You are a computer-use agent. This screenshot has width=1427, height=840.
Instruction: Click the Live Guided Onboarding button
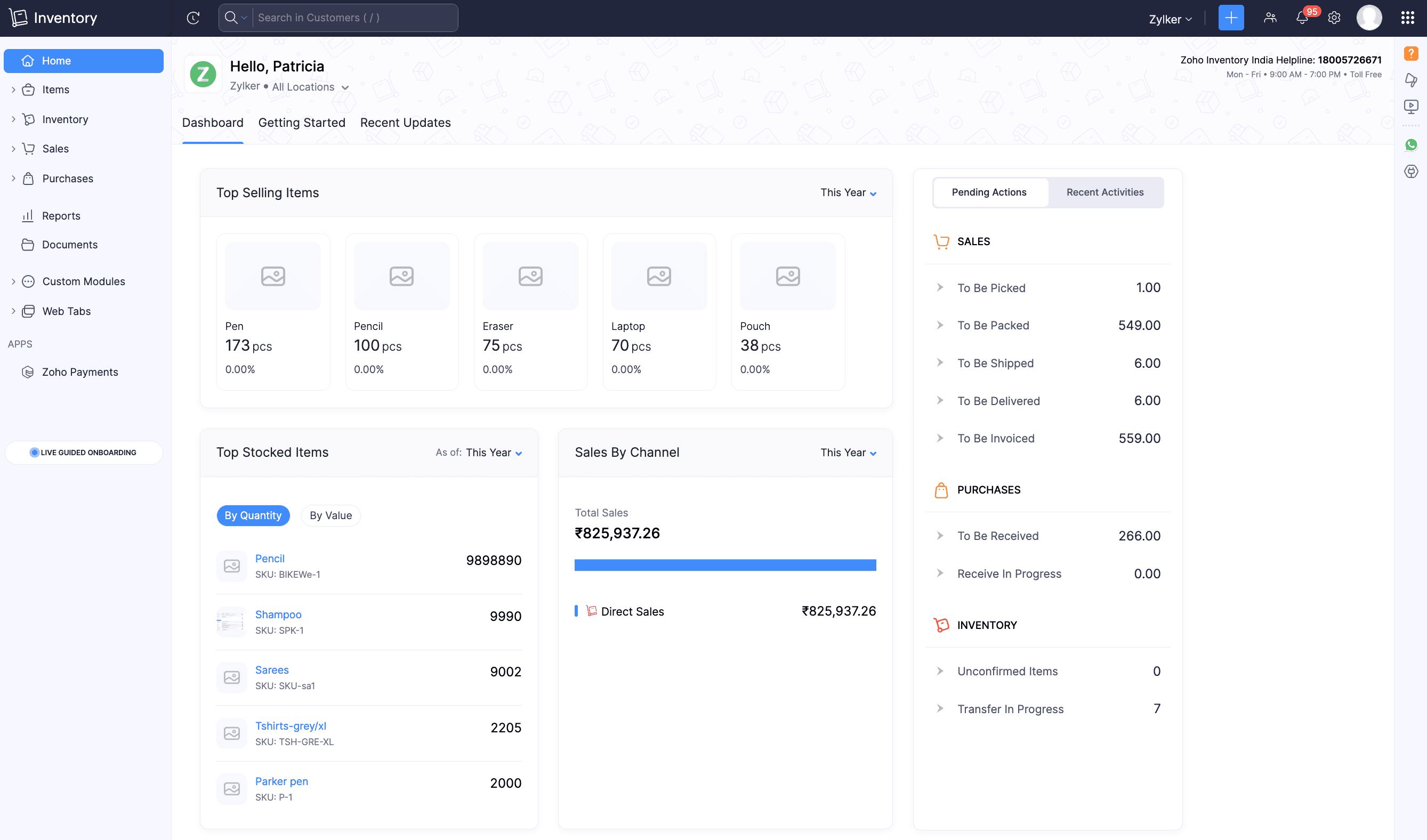[84, 453]
